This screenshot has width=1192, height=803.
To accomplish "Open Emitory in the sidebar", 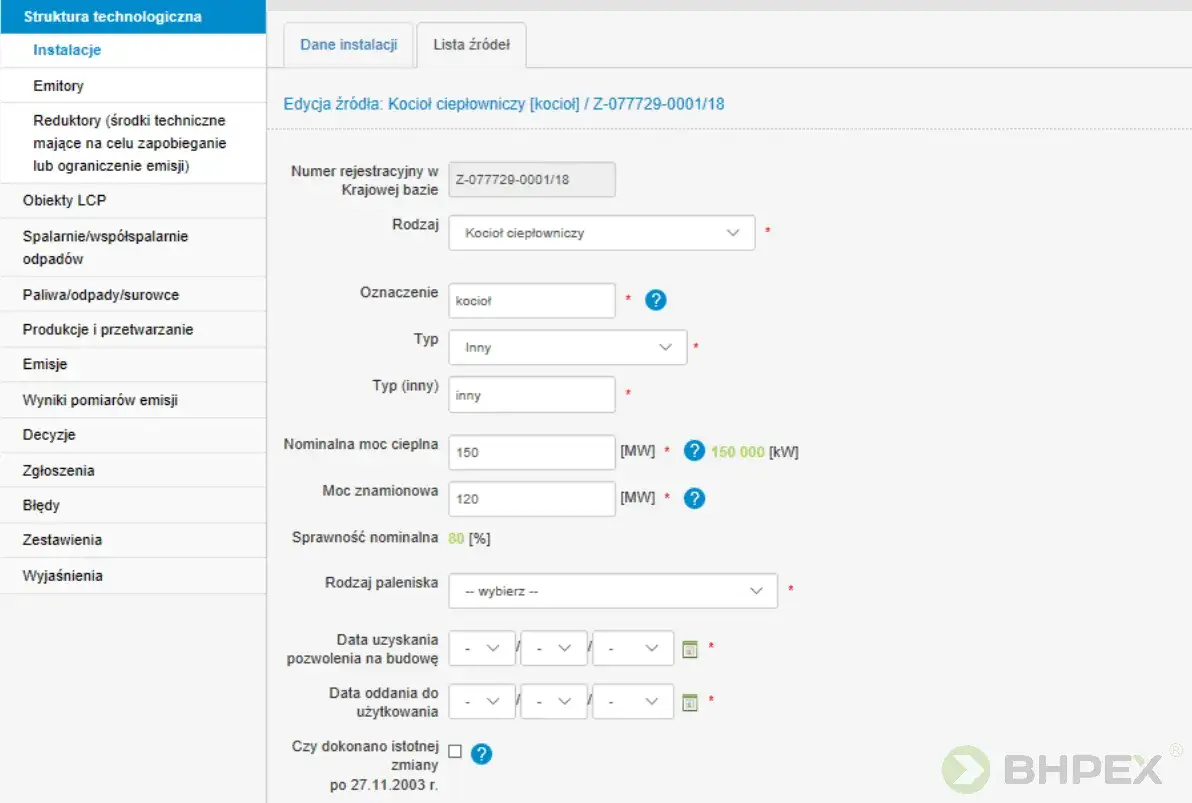I will (58, 86).
